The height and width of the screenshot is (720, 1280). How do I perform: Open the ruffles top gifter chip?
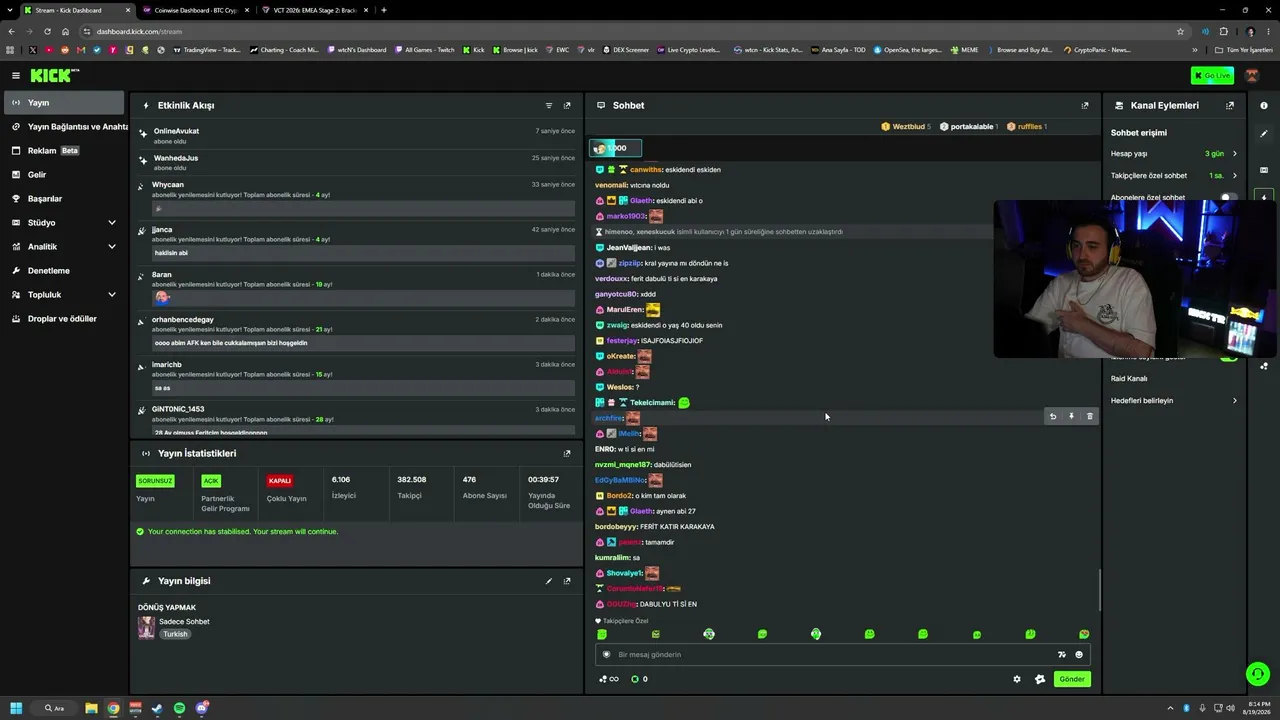point(1029,127)
